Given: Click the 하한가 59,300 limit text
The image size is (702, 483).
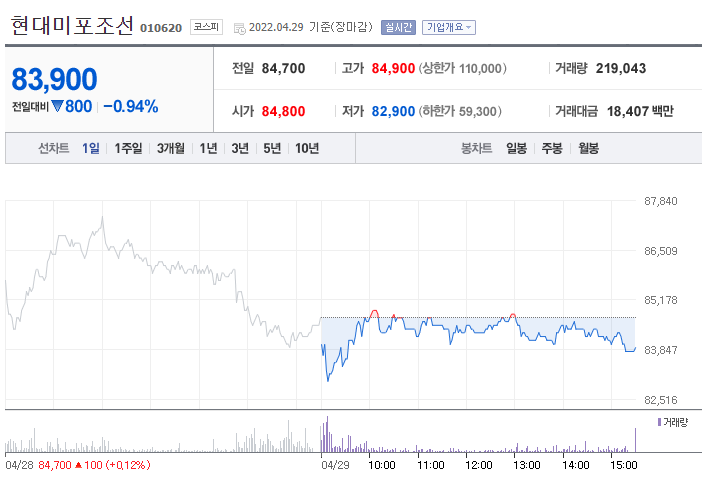Looking at the screenshot, I should click(x=460, y=111).
